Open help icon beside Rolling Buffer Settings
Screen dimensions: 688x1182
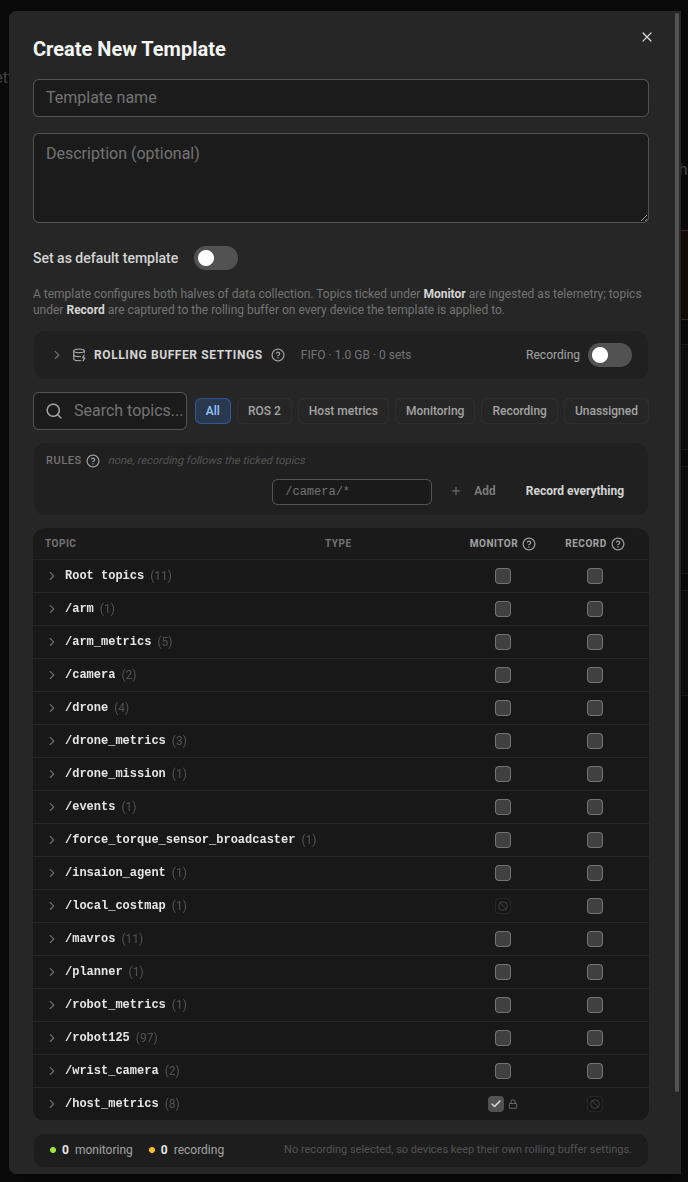278,355
